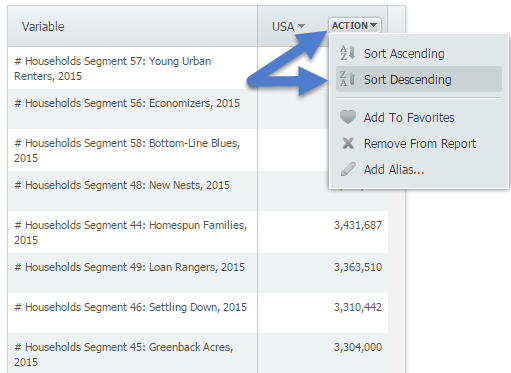
Task: Click the heart Favorites icon
Action: tap(348, 117)
